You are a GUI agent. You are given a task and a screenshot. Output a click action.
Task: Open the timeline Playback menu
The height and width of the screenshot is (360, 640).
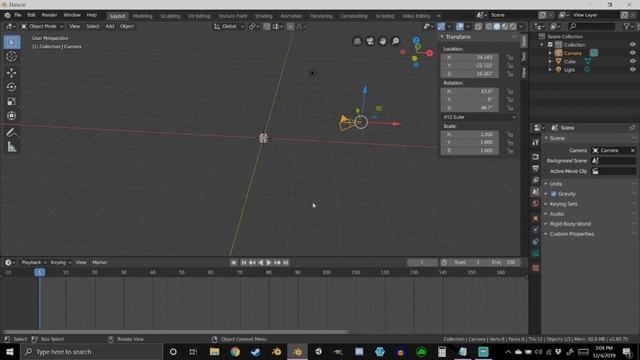point(33,262)
